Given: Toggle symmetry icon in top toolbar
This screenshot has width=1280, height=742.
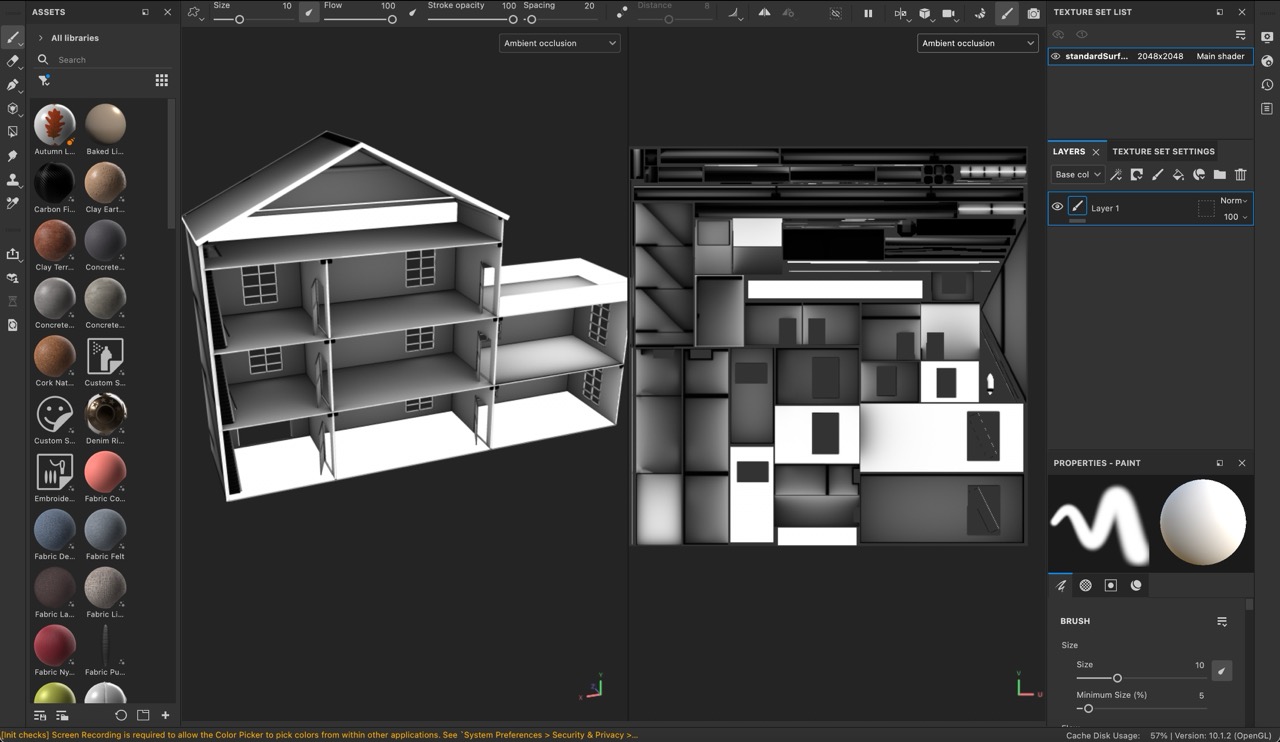Looking at the screenshot, I should pyautogui.click(x=764, y=13).
